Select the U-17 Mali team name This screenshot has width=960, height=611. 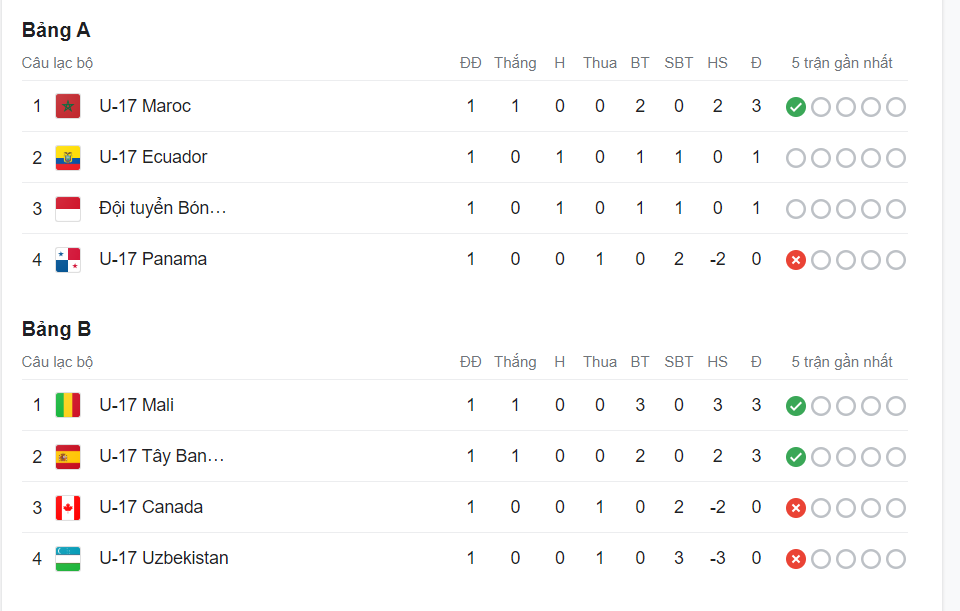coord(137,405)
